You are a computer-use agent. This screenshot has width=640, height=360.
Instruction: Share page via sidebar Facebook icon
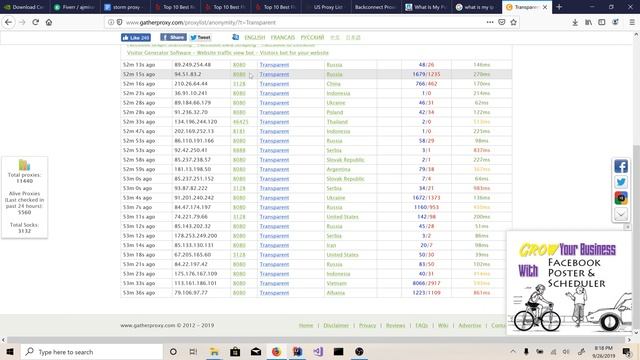[x=621, y=167]
